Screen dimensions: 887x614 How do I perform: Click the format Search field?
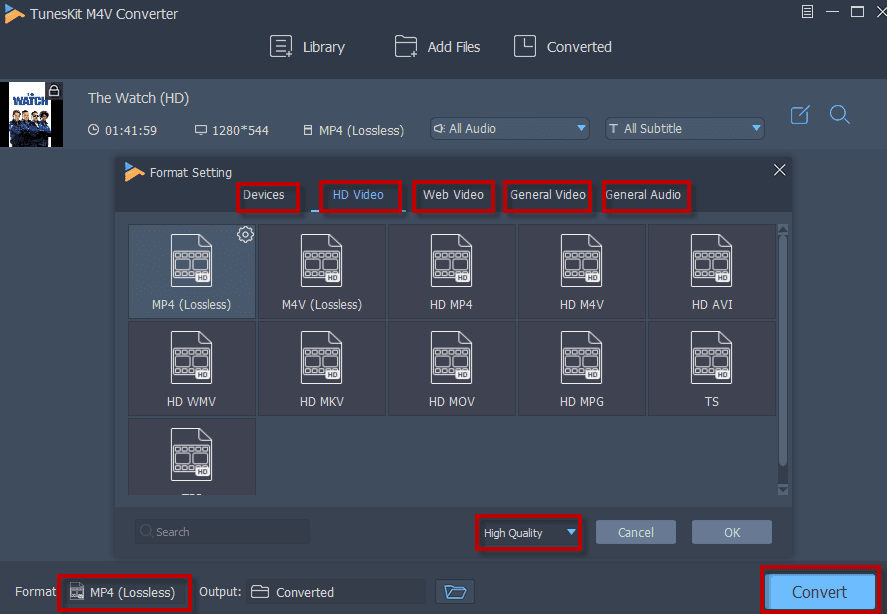222,532
